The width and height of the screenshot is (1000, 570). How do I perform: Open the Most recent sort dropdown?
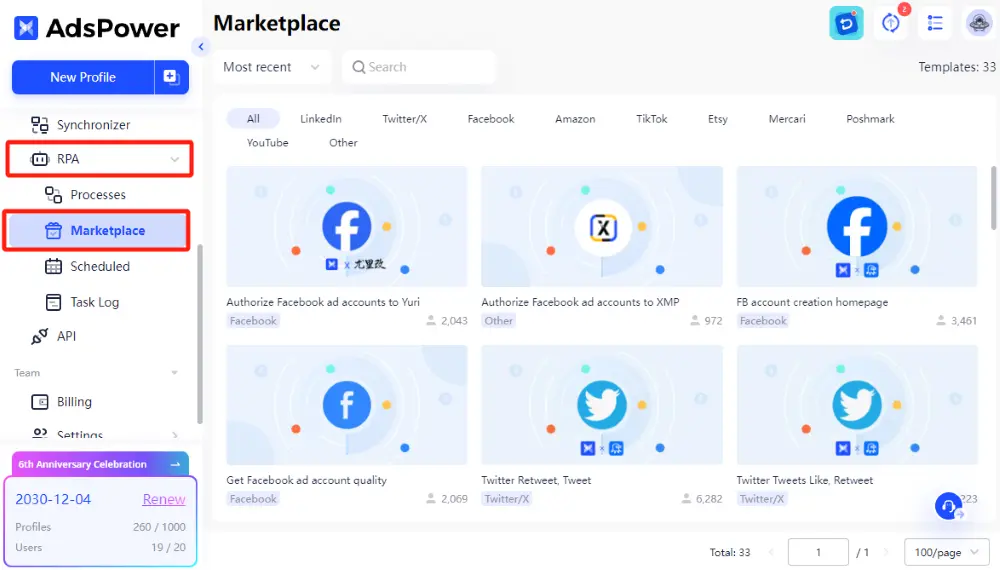(272, 67)
